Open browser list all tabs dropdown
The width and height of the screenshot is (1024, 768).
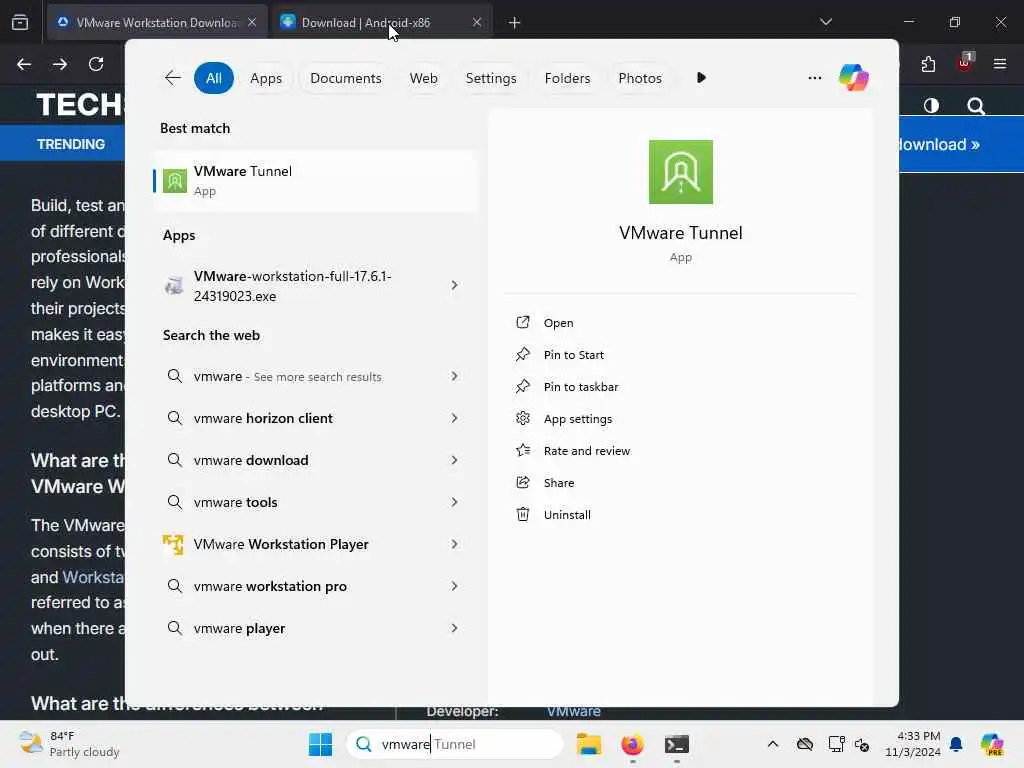point(825,22)
